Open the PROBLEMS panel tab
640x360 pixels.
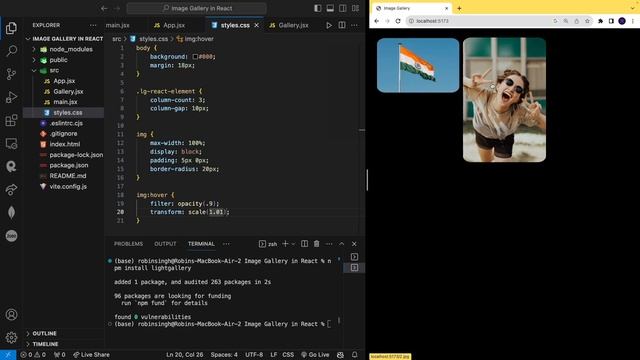click(128, 244)
